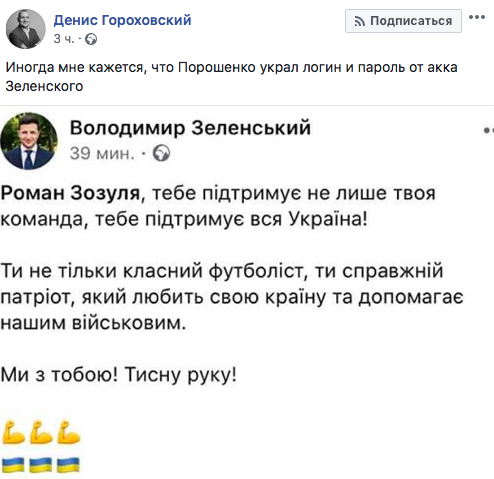Open the 3 ч. post timestamp
This screenshot has height=479, width=494.
pyautogui.click(x=64, y=39)
